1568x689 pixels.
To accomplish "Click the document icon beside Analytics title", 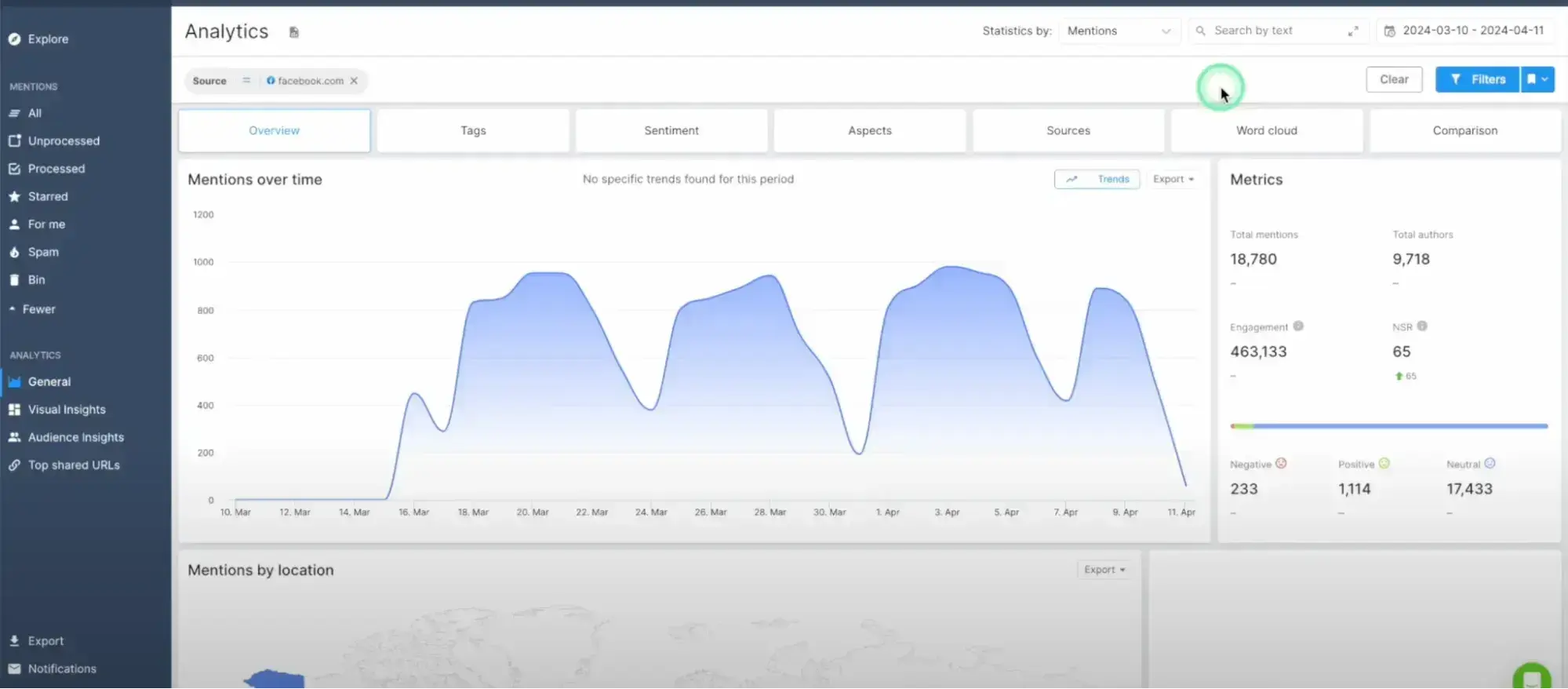I will [x=294, y=32].
